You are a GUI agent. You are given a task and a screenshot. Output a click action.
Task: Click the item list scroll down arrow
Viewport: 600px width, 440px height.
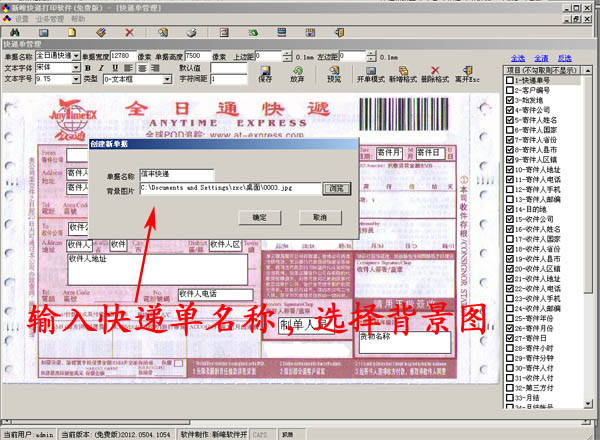(588, 404)
